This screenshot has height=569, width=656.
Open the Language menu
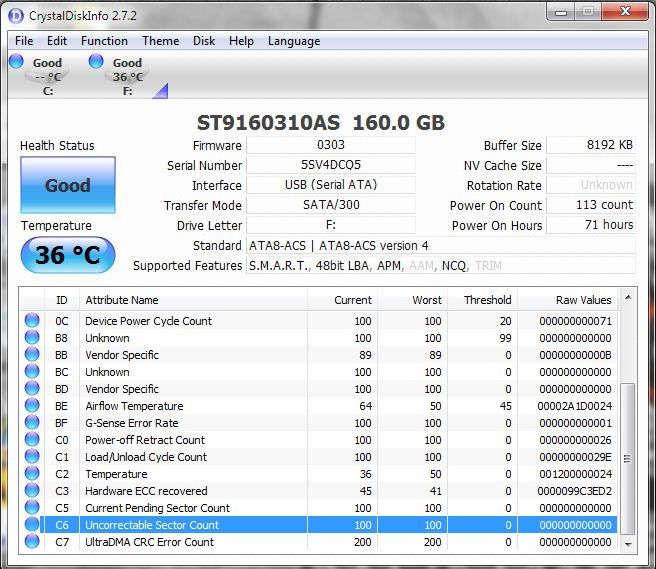point(294,41)
